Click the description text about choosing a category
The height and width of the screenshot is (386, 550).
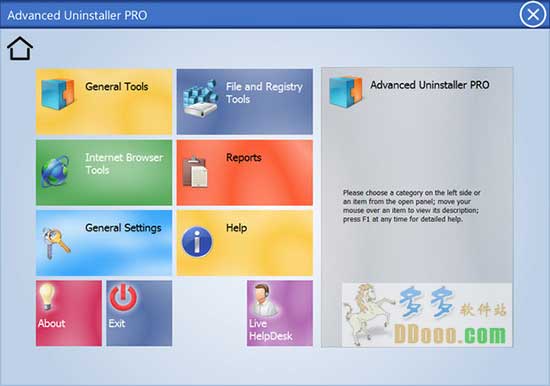[x=411, y=206]
